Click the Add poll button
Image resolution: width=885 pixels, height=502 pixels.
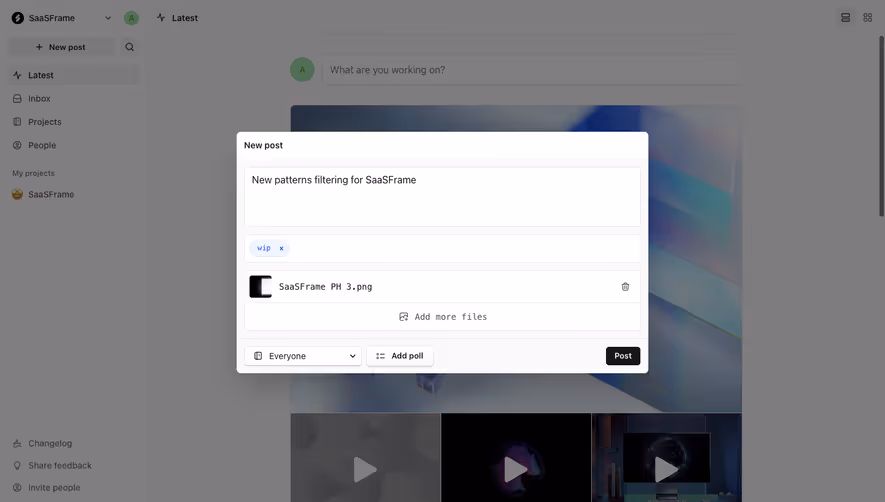[x=400, y=356]
